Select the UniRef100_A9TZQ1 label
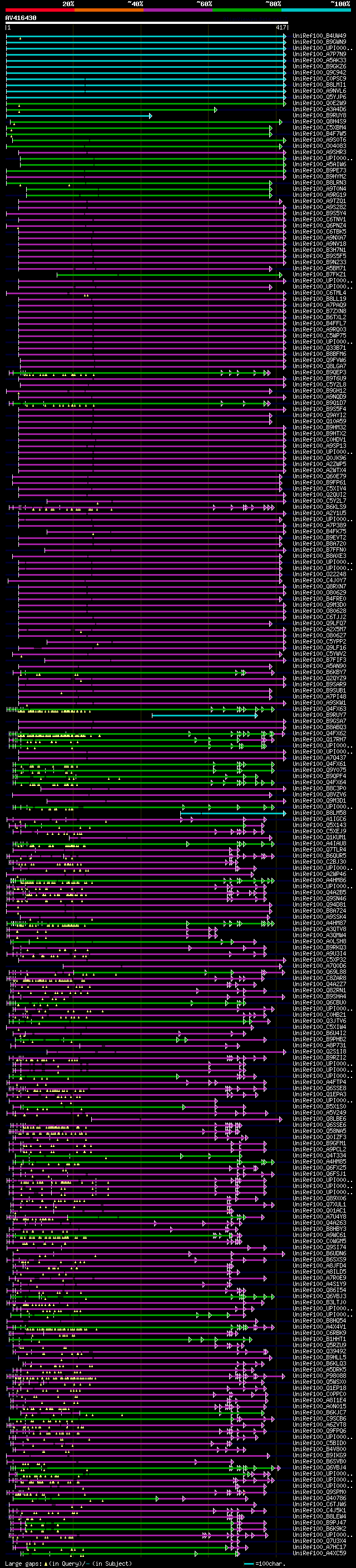Viewport: 356px width, 1568px height. [319, 201]
